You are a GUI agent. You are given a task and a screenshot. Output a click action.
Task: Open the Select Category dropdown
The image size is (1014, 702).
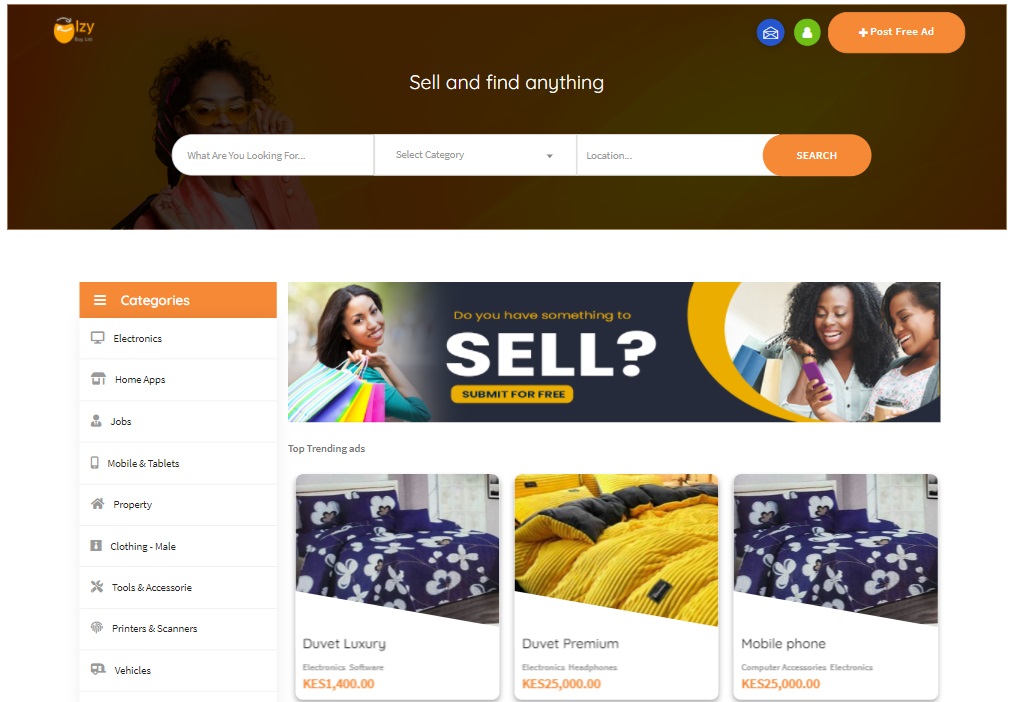pos(475,155)
